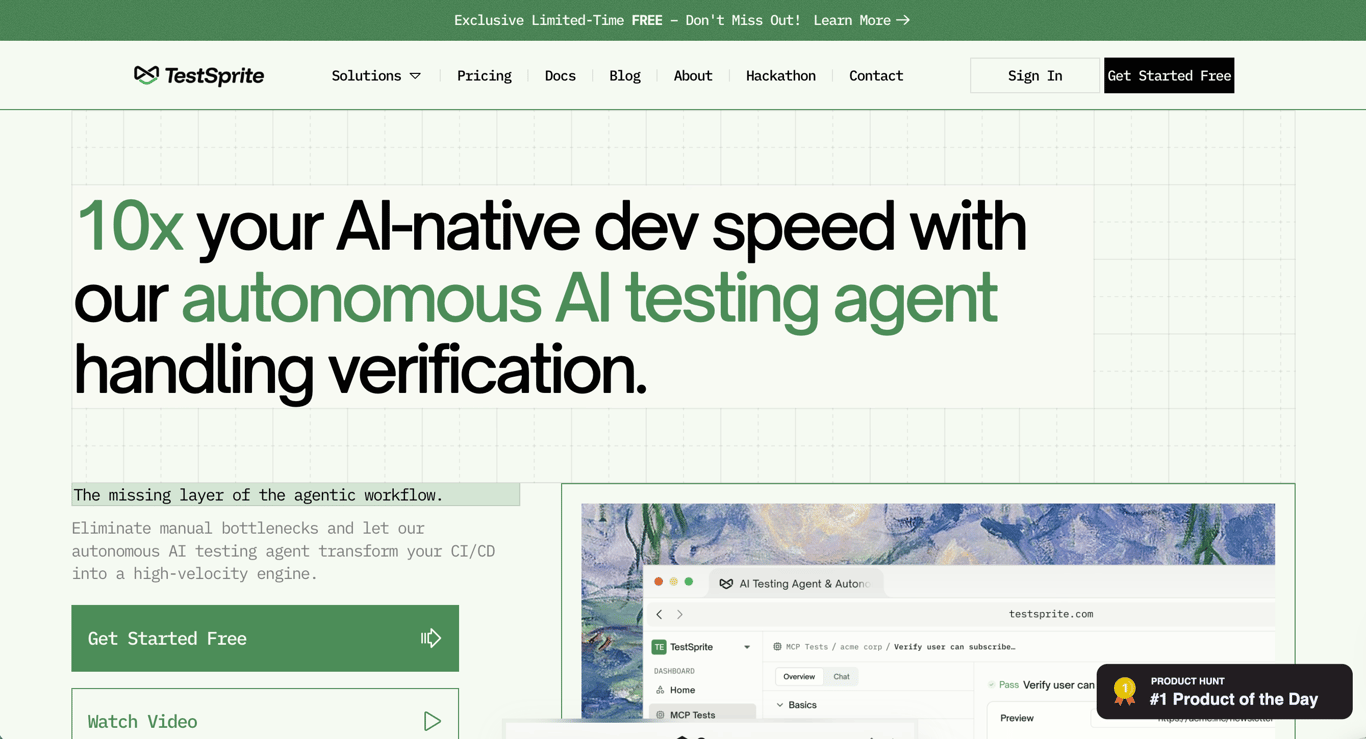1366x739 pixels.
Task: Open the TestSprite workspace dropdown arrow
Action: (747, 647)
